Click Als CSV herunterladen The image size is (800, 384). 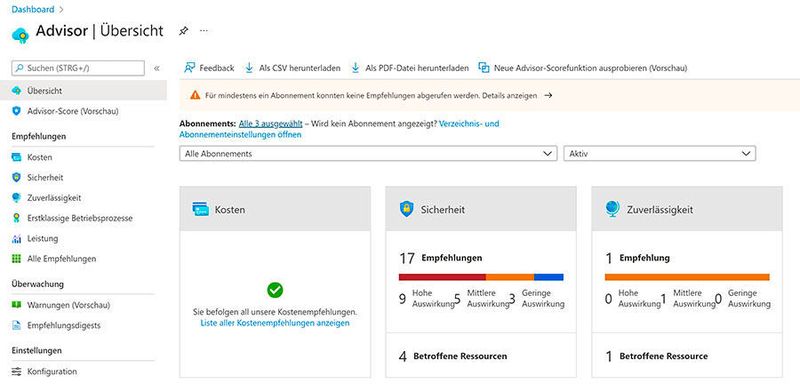tap(299, 68)
